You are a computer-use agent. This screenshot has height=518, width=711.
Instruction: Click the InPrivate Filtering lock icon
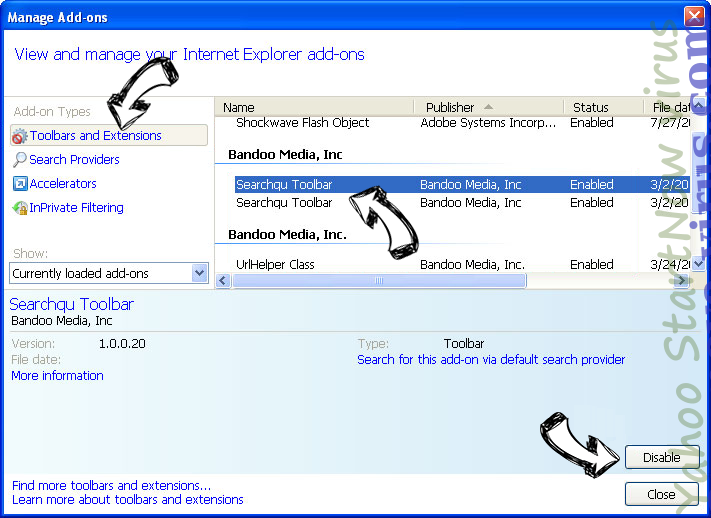pos(19,208)
